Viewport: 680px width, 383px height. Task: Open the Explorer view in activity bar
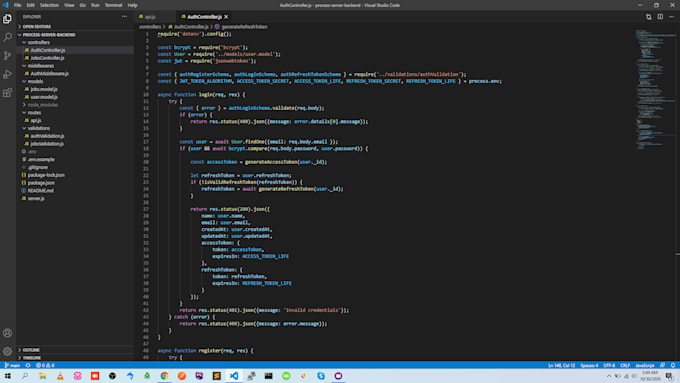[x=7, y=19]
